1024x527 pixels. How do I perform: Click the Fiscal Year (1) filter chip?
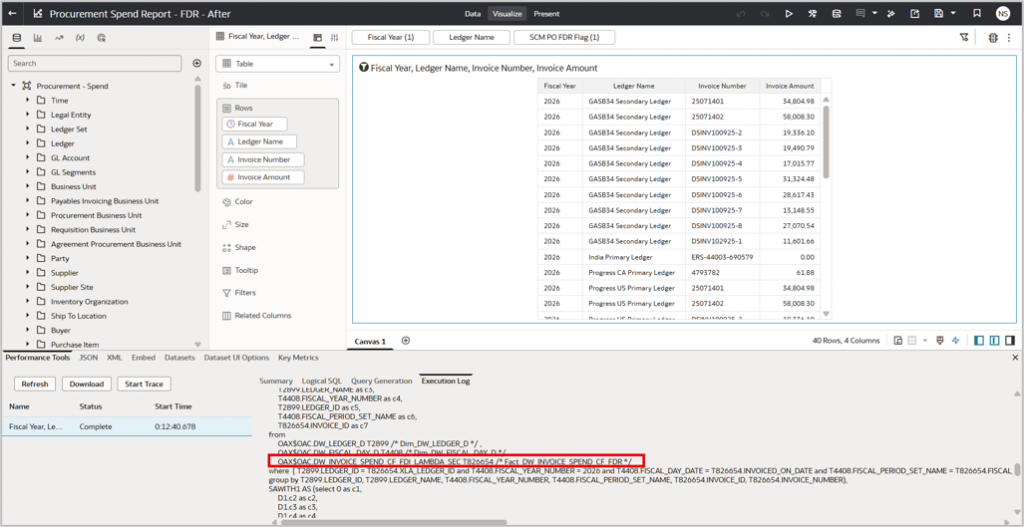point(391,38)
